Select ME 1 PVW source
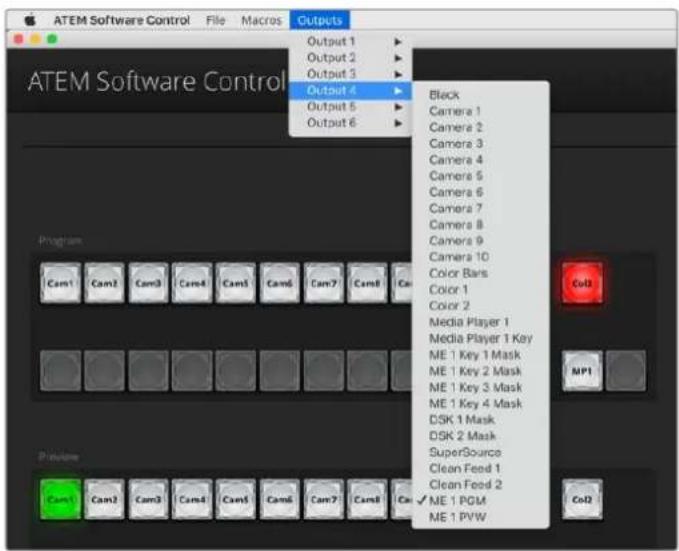This screenshot has width=679, height=551. pos(481,517)
